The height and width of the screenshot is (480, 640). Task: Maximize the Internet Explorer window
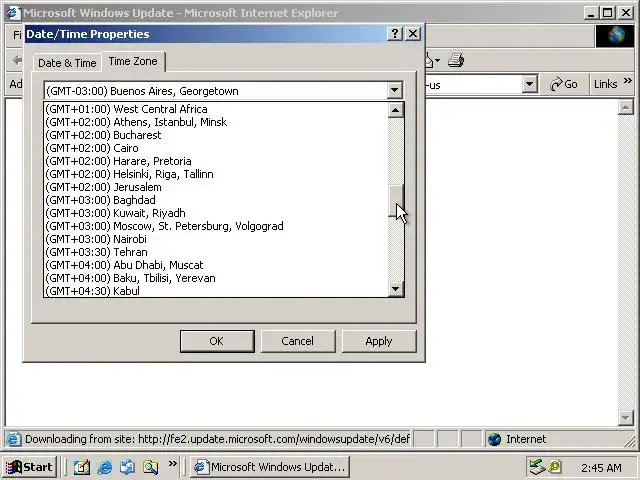(x=607, y=13)
